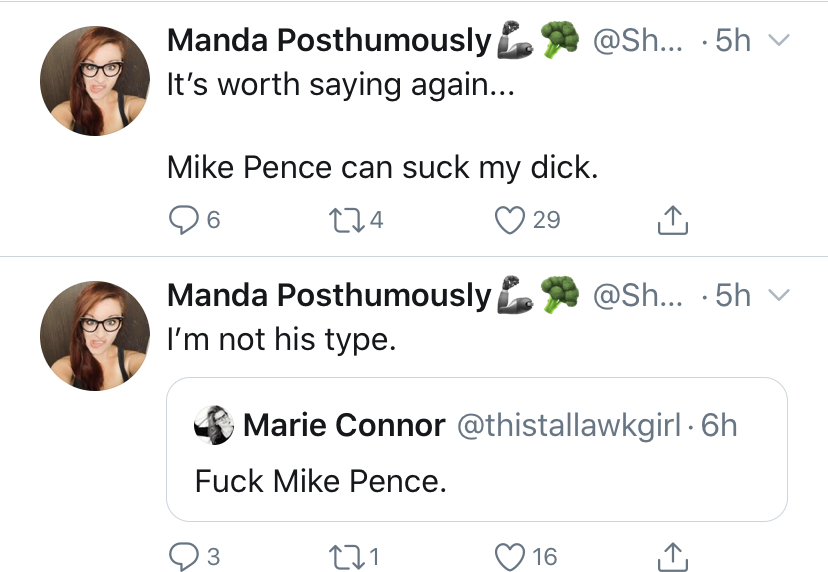The height and width of the screenshot is (572, 828).
Task: Retweet the first tweet with 4 retweets
Action: 346,220
